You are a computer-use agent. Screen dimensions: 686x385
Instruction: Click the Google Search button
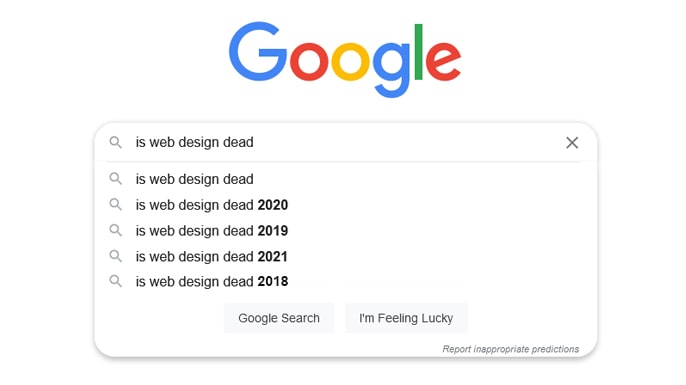point(279,318)
